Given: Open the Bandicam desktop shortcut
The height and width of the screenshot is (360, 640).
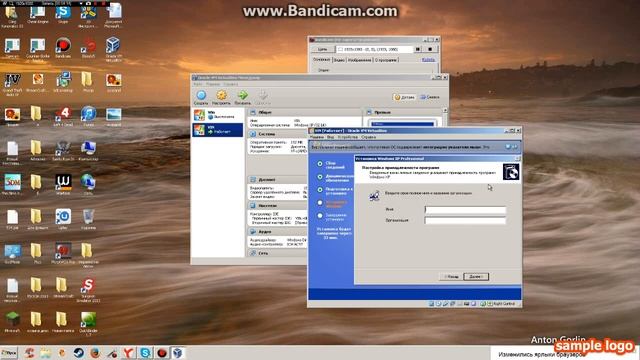Looking at the screenshot, I should (x=63, y=47).
